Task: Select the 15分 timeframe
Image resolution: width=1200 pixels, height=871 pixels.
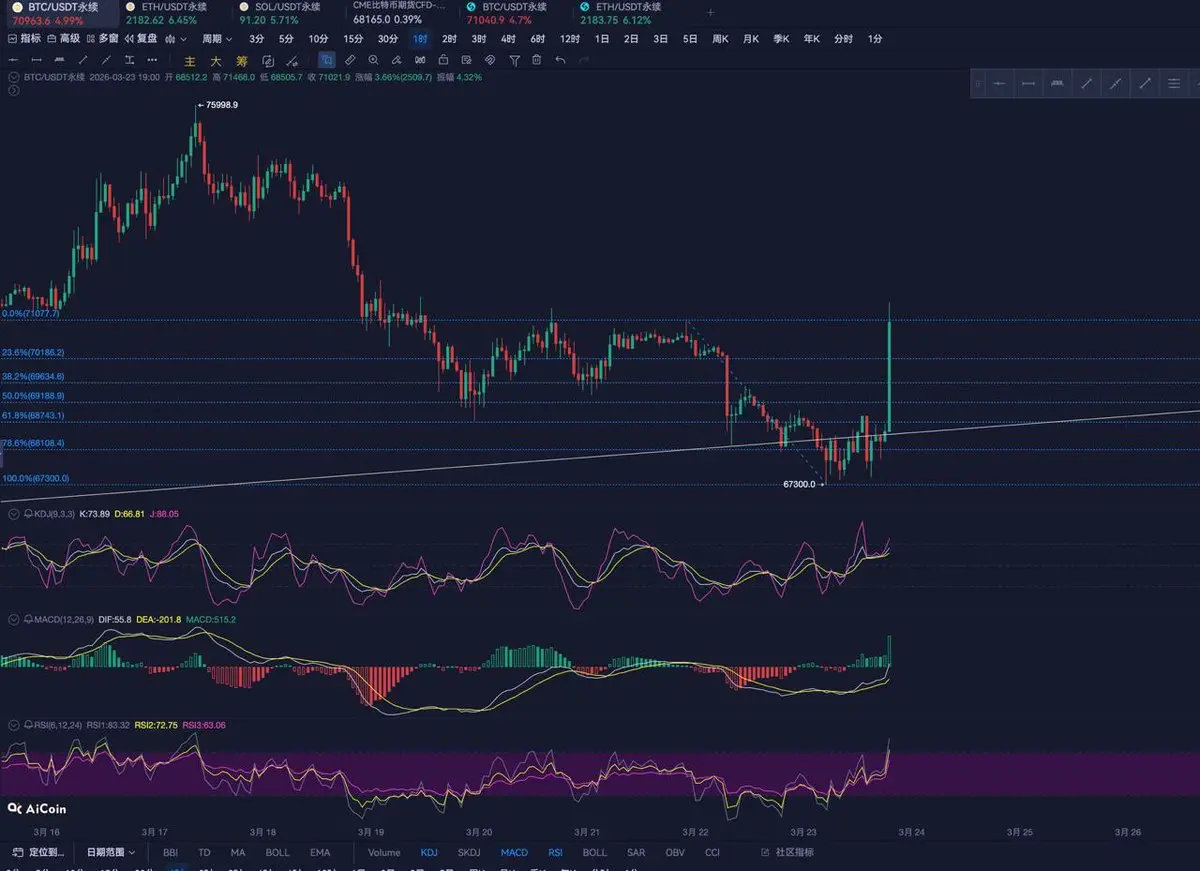Action: [353, 39]
